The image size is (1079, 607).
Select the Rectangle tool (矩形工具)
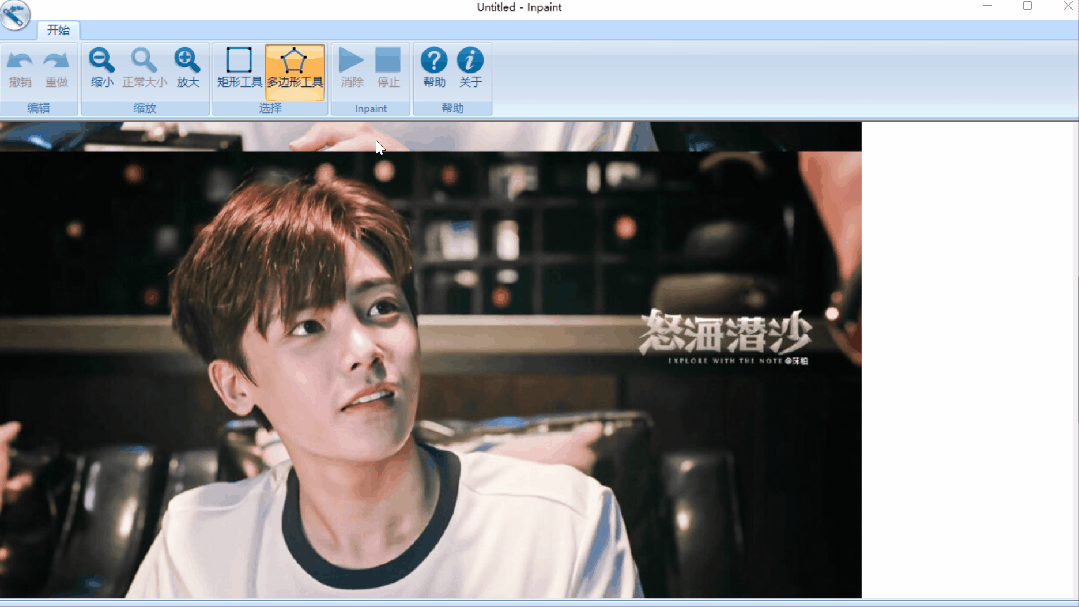coord(239,68)
